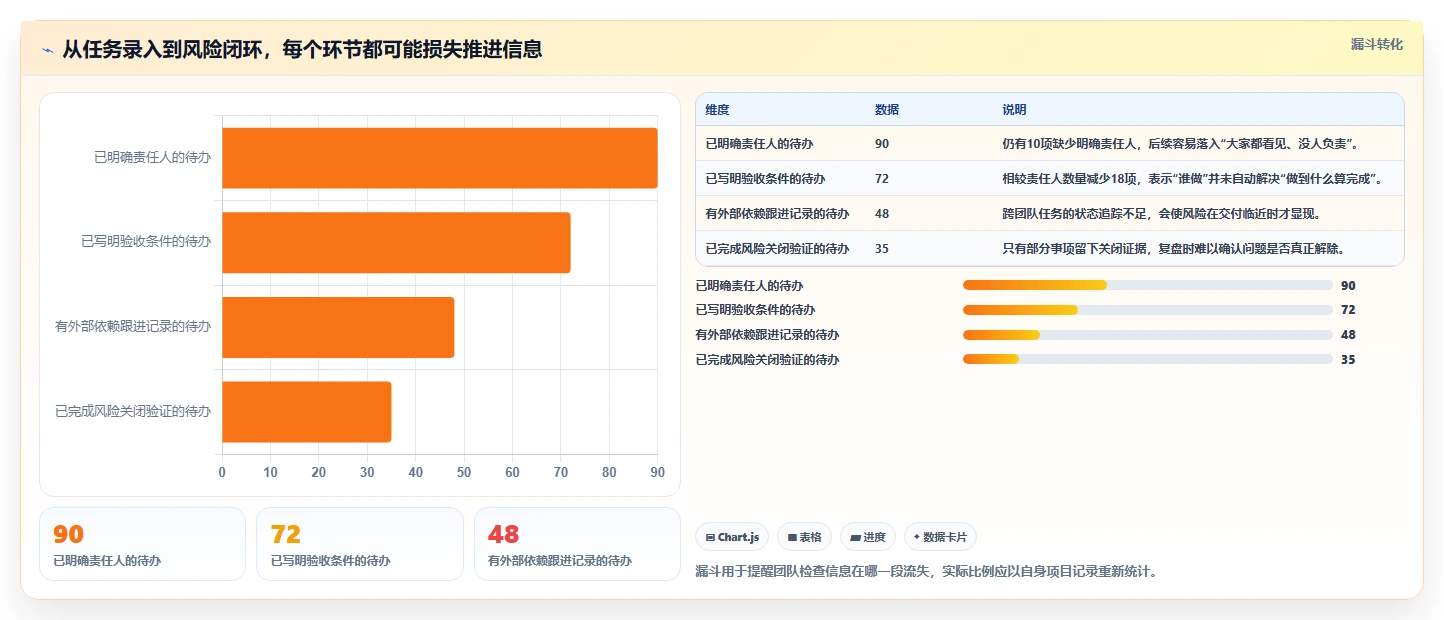The width and height of the screenshot is (1444, 620).
Task: Click the Chart.js tag chip
Action: pyautogui.click(x=732, y=537)
